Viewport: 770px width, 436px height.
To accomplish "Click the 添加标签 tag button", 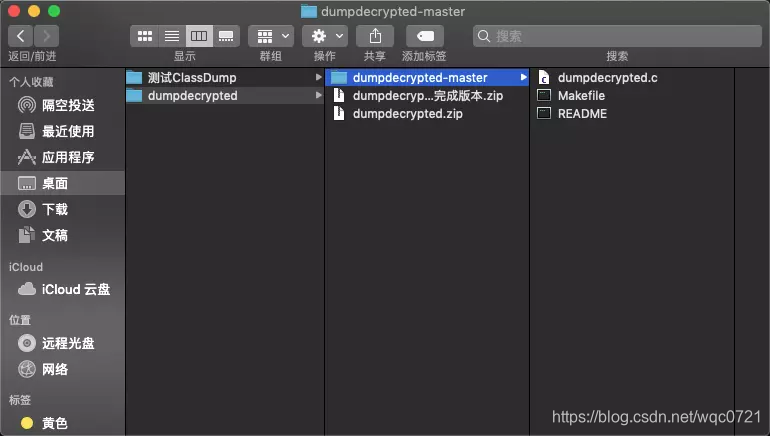I will [425, 36].
